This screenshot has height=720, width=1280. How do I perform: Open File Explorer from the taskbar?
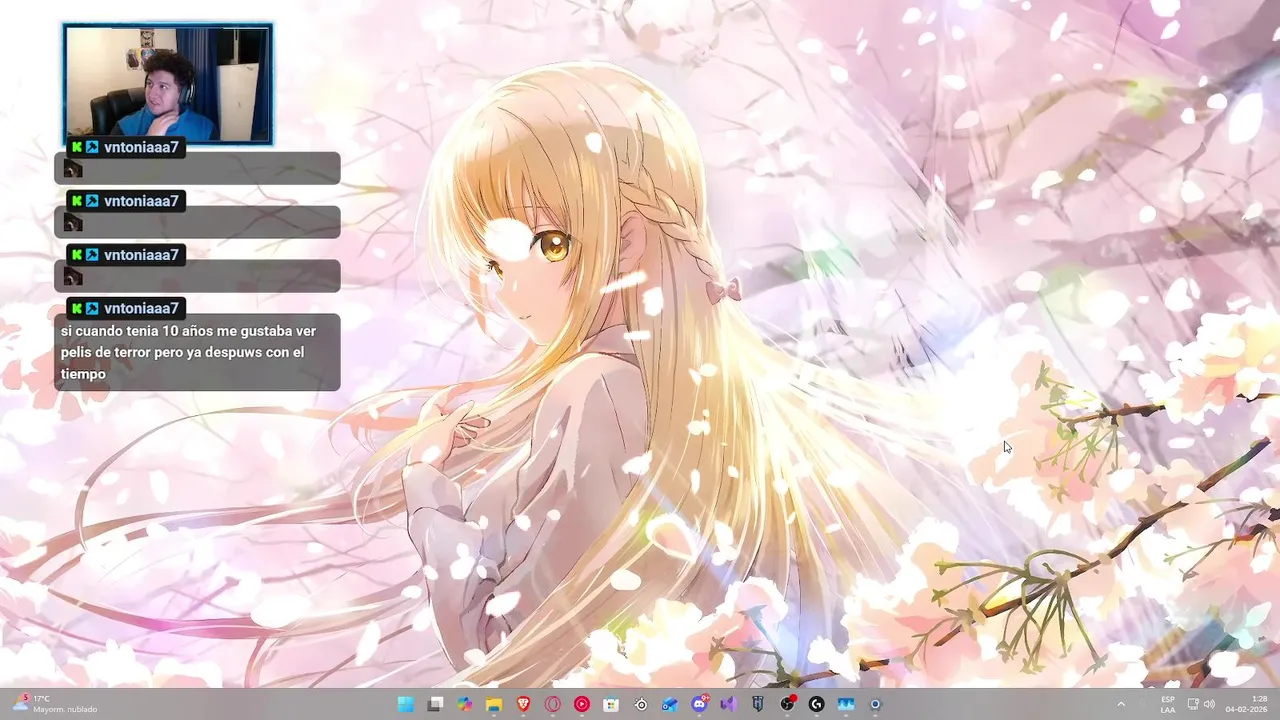tap(493, 704)
